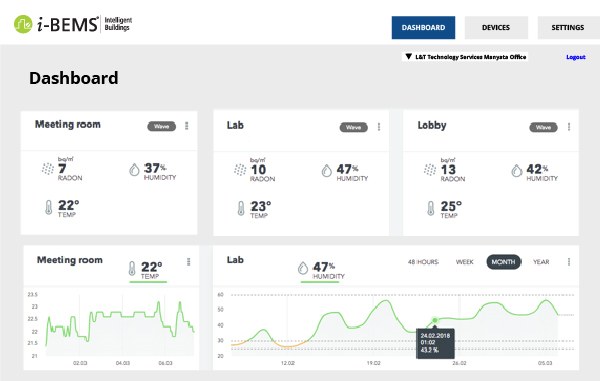Open the Meeting room chart options menu
The height and width of the screenshot is (381, 600).
pos(189,262)
